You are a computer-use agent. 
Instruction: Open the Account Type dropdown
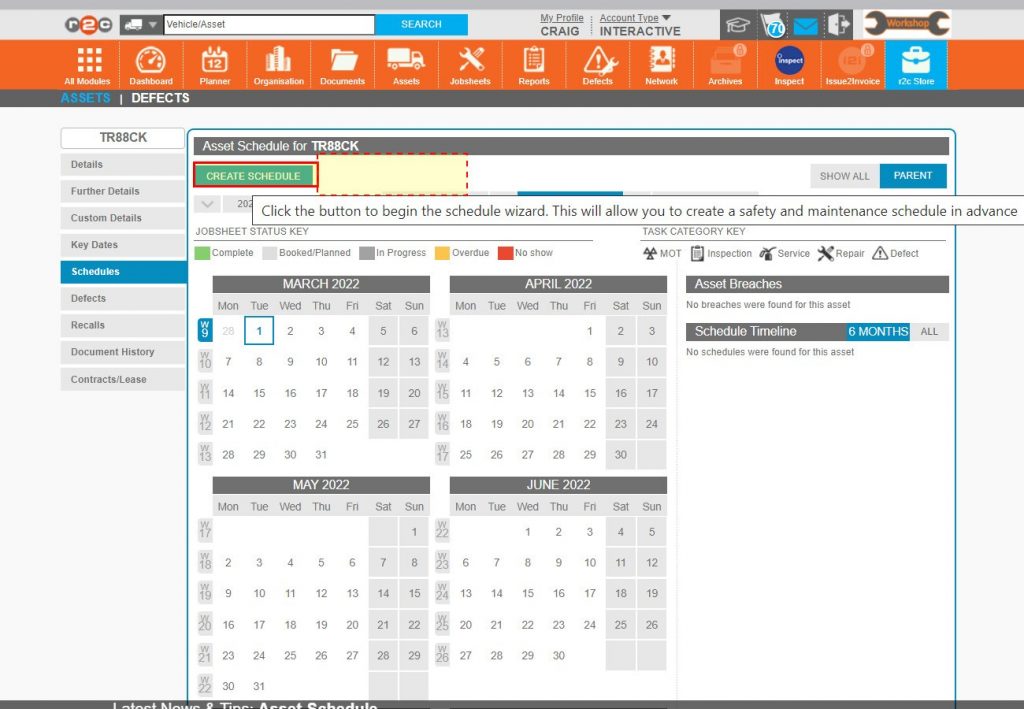click(633, 18)
